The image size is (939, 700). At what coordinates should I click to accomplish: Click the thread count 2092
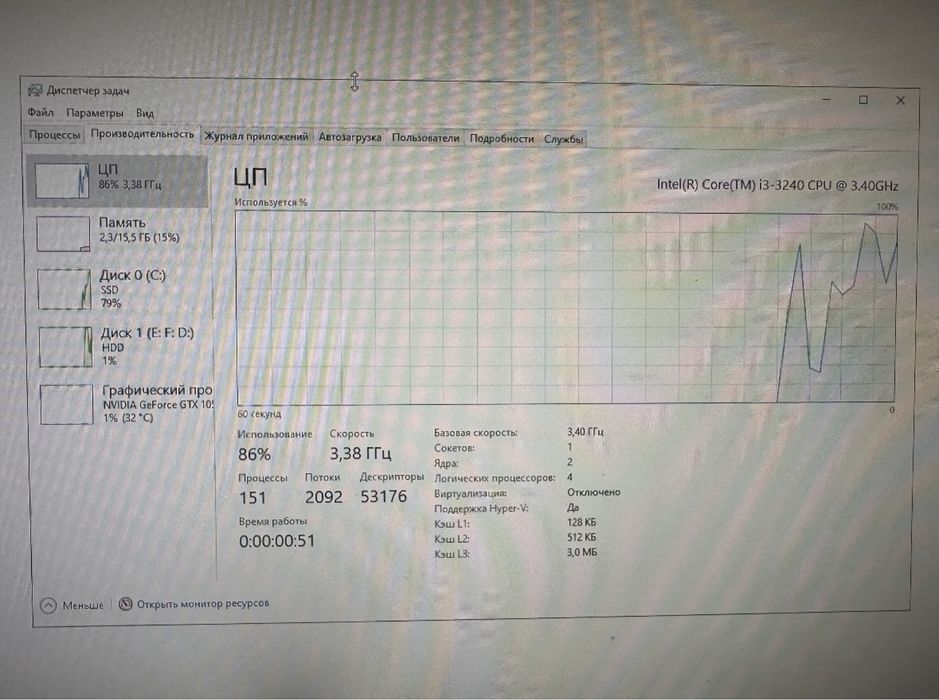(x=324, y=497)
